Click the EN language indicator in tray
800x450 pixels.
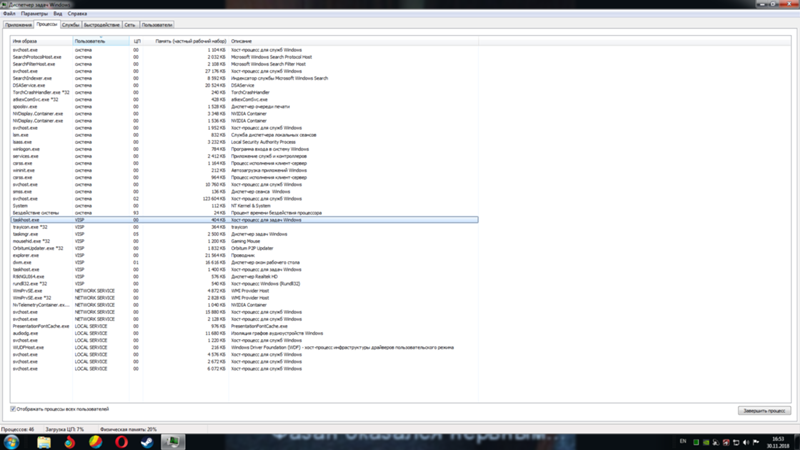(683, 441)
